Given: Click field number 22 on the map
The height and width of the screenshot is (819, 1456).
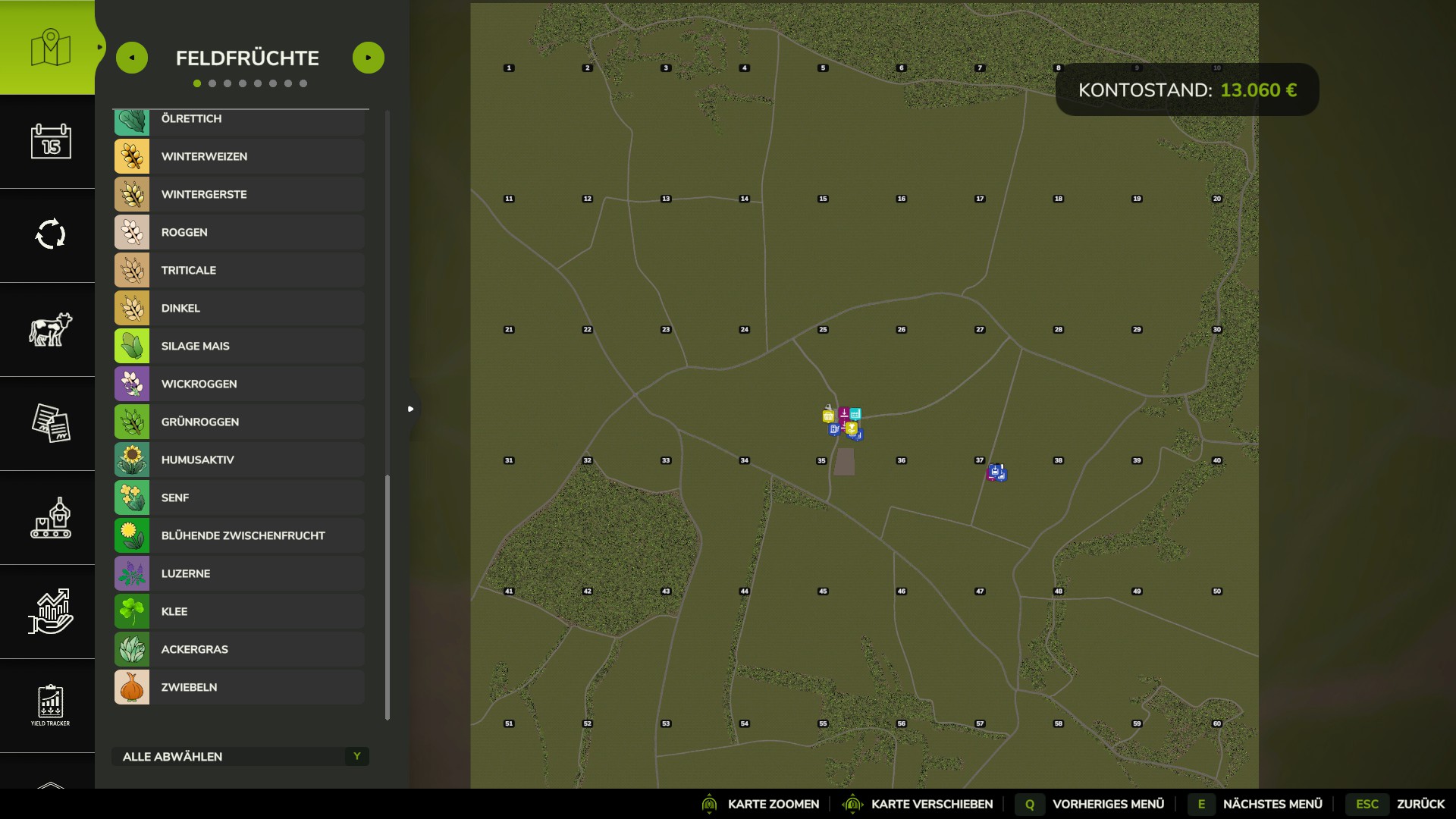Looking at the screenshot, I should pos(587,330).
